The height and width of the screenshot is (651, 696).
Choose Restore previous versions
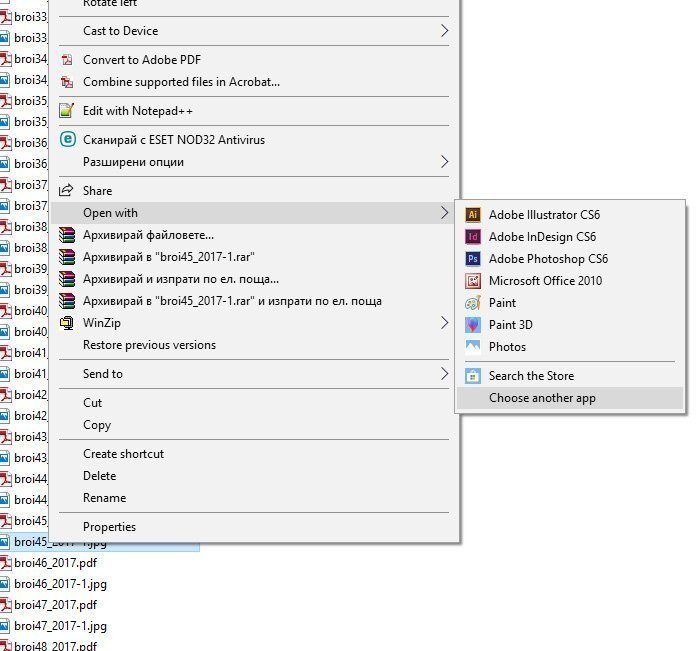point(255,345)
